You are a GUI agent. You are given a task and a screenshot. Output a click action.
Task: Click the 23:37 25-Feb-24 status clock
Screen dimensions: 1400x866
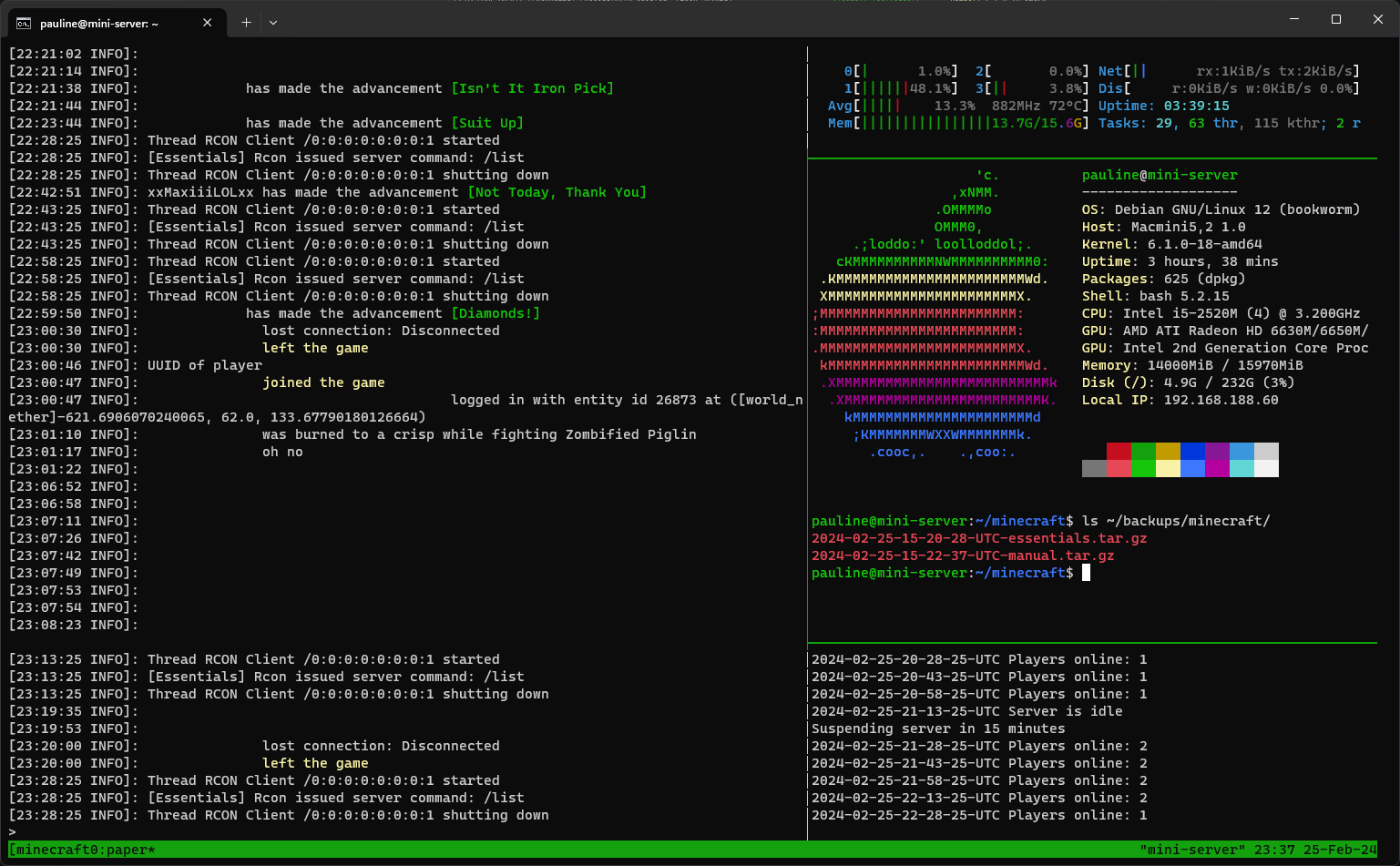click(x=1315, y=850)
